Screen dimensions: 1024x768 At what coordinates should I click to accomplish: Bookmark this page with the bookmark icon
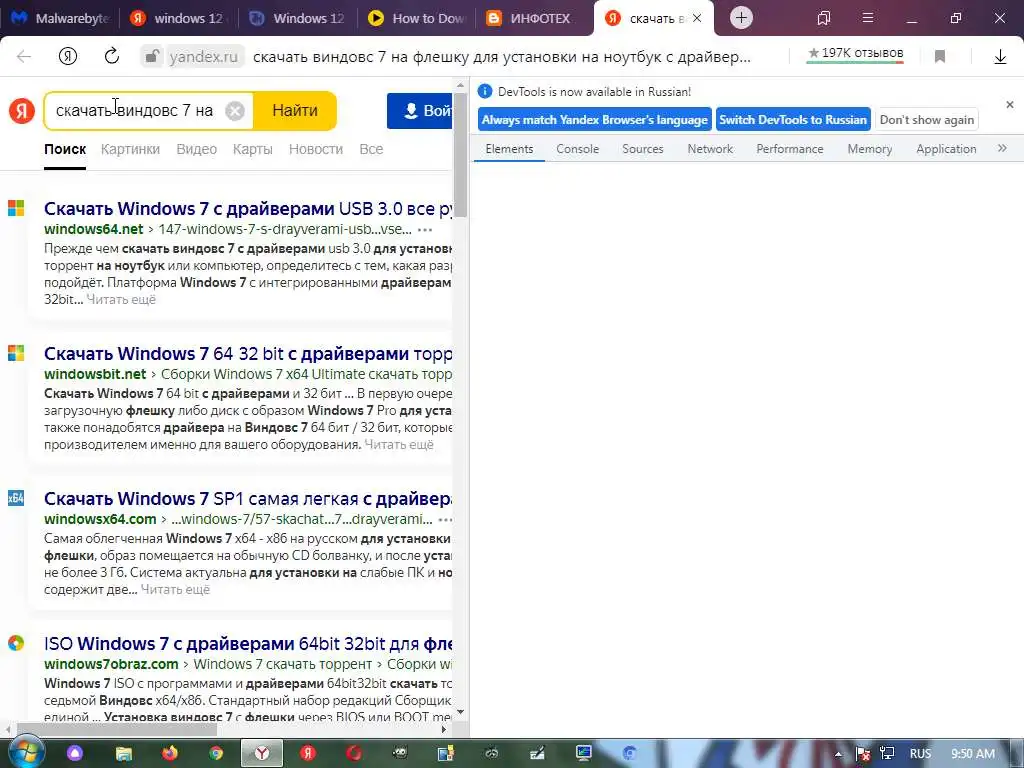point(940,57)
